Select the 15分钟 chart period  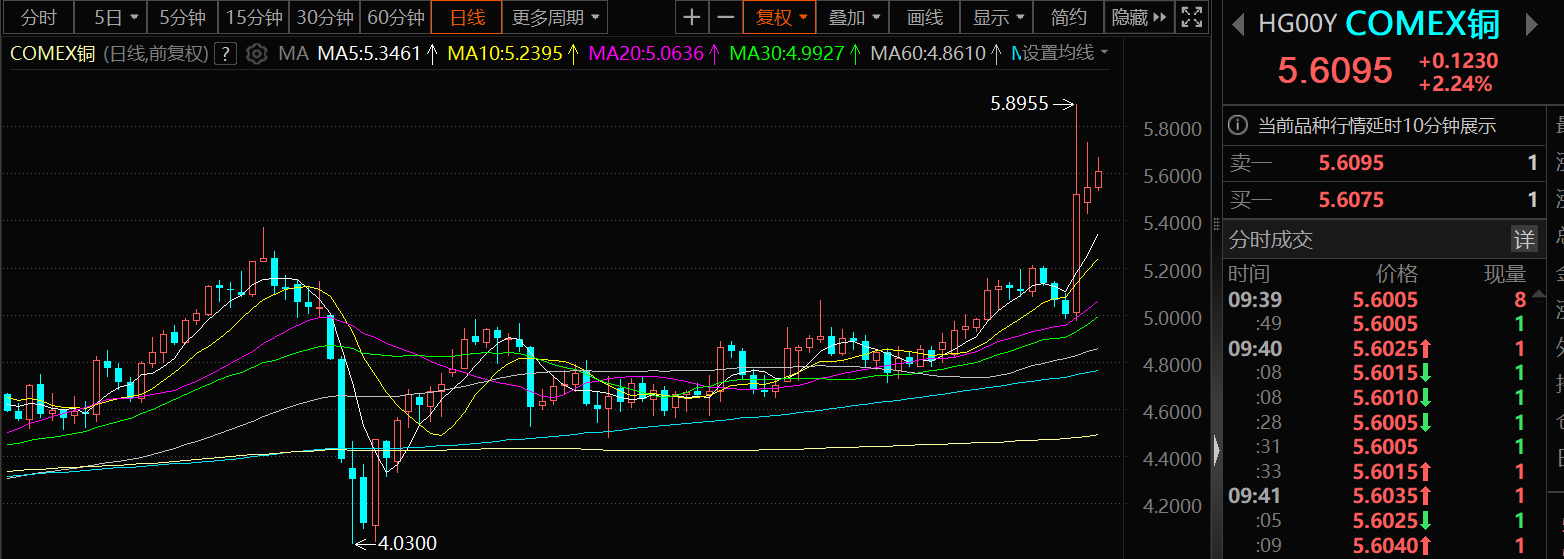(x=254, y=17)
